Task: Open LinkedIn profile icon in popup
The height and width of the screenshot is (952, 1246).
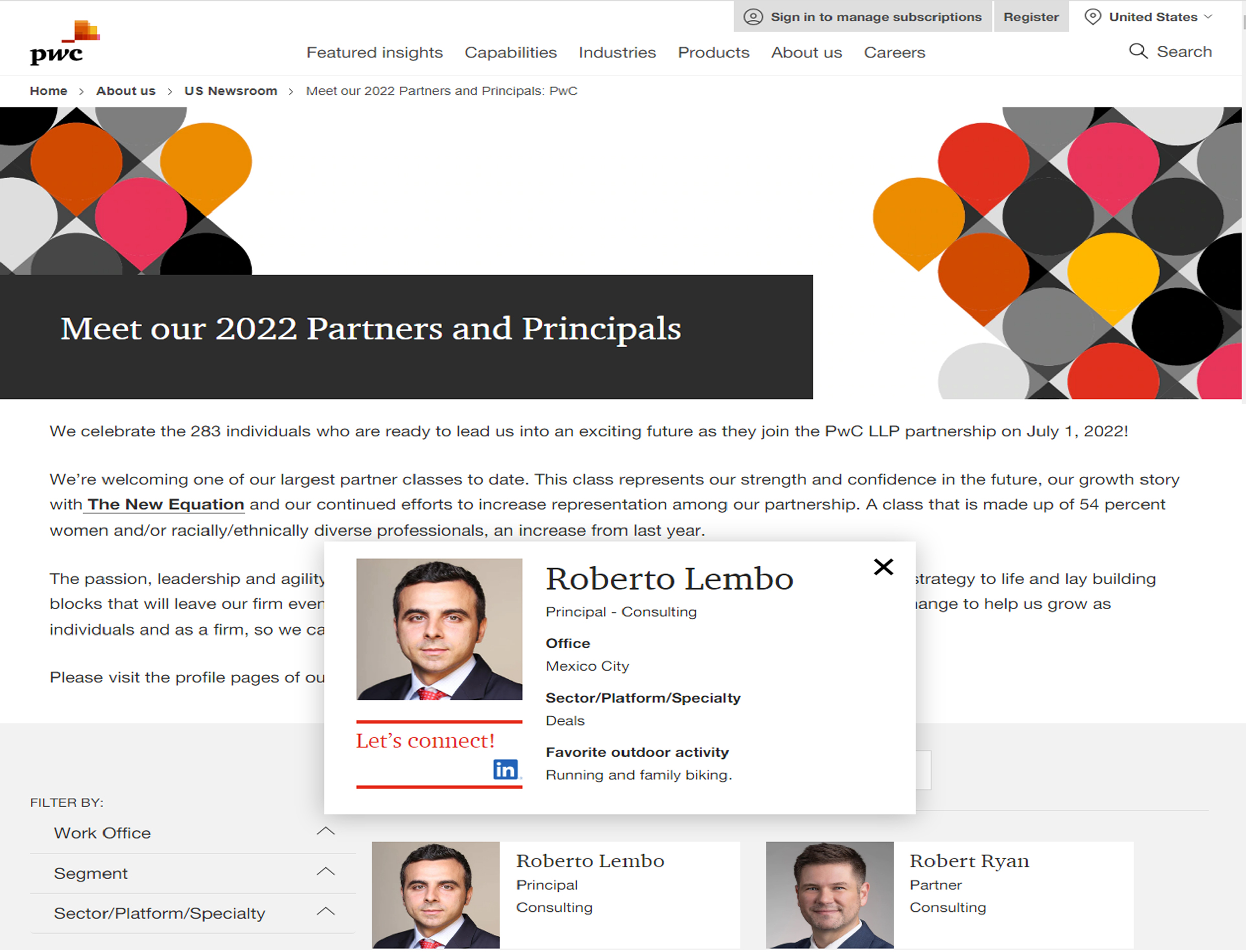Action: click(506, 769)
